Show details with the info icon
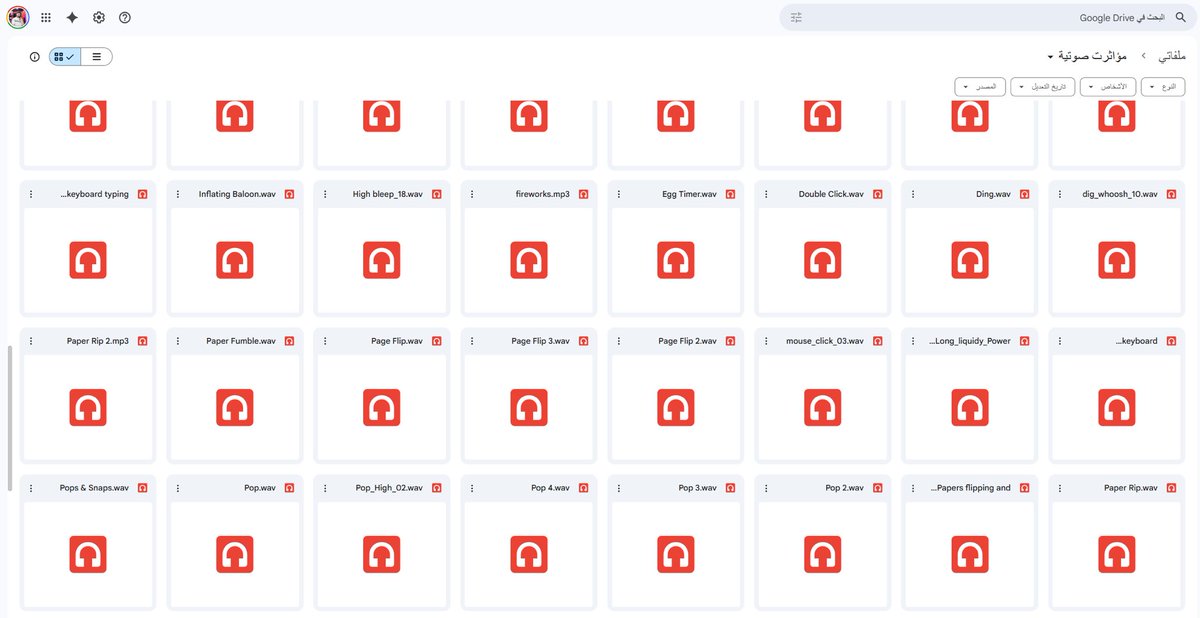Screen dimensions: 1200x618 point(35,57)
